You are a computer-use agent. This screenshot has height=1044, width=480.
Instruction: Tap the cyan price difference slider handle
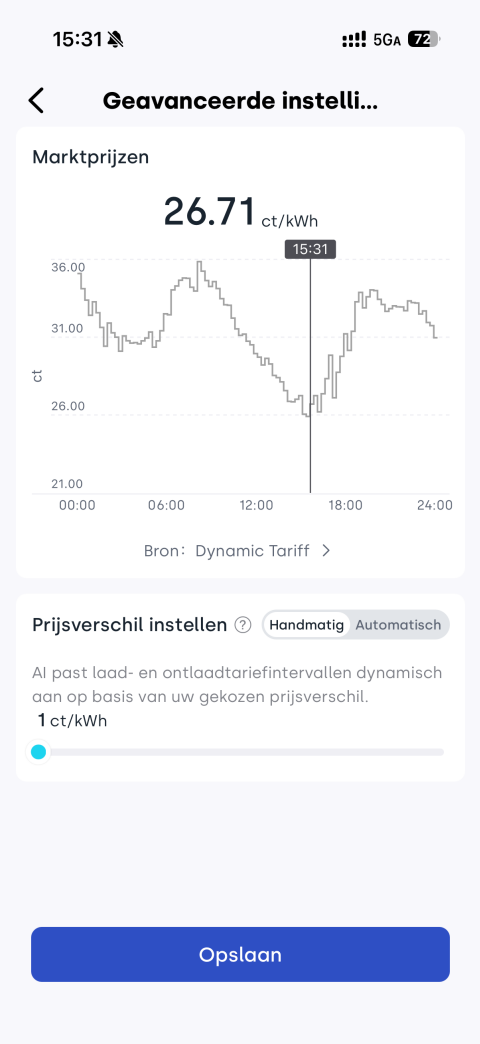39,752
